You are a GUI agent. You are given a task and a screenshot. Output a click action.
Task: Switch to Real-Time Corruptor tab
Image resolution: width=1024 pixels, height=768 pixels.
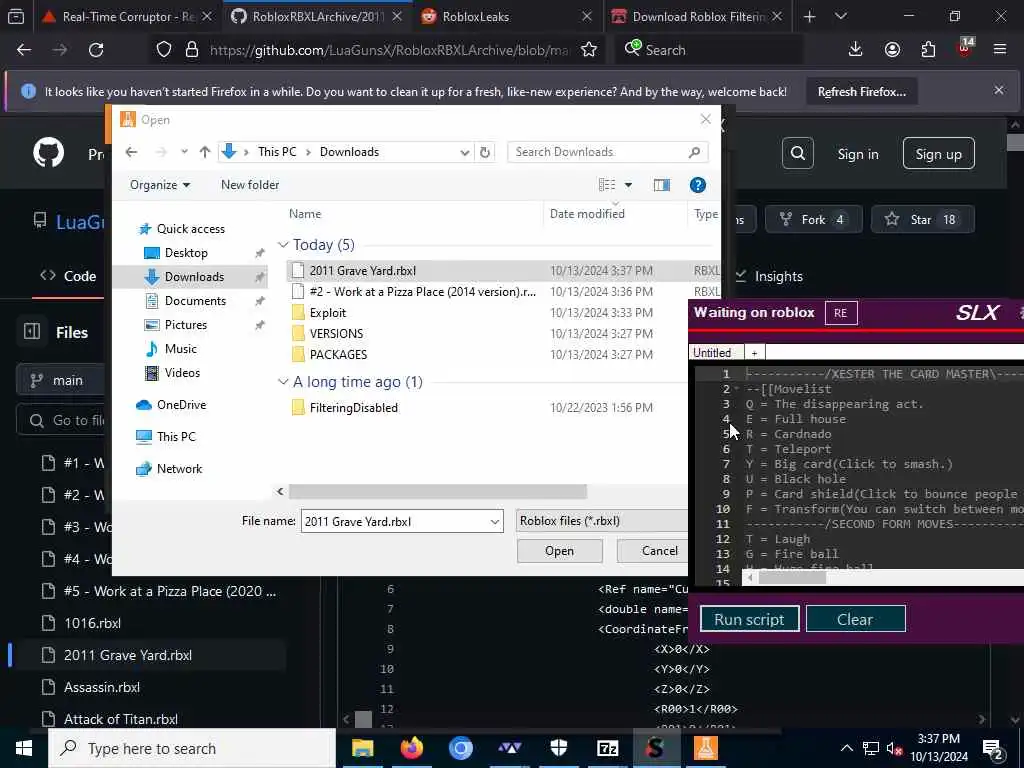pyautogui.click(x=128, y=17)
